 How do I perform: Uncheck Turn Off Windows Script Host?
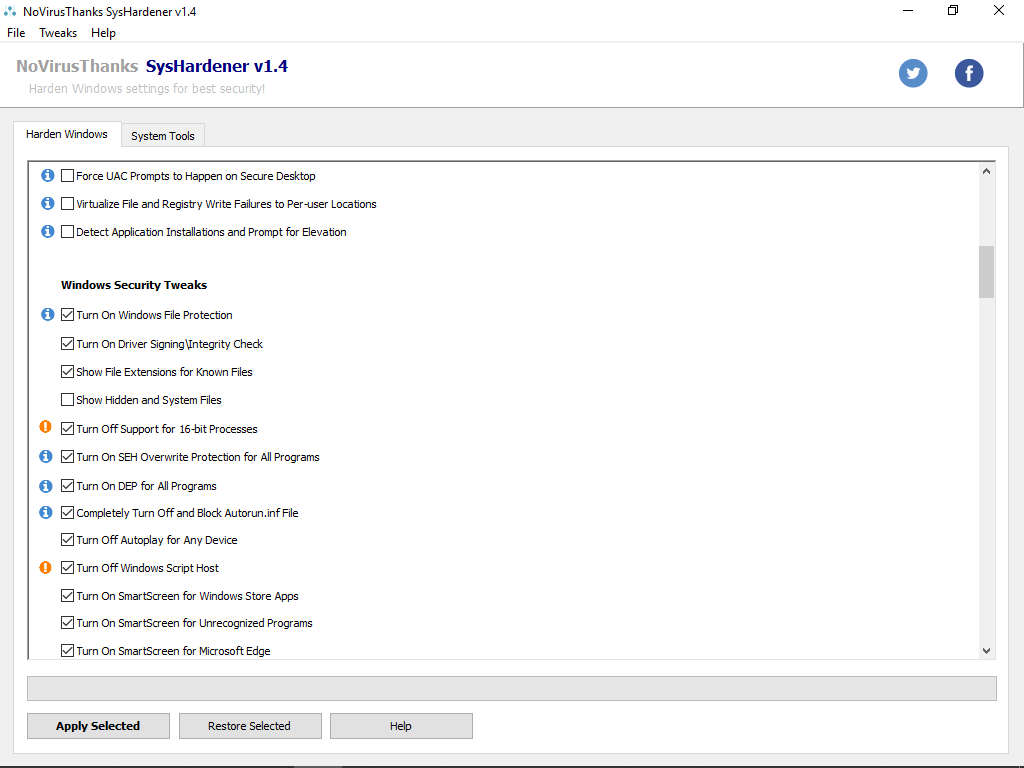(67, 568)
